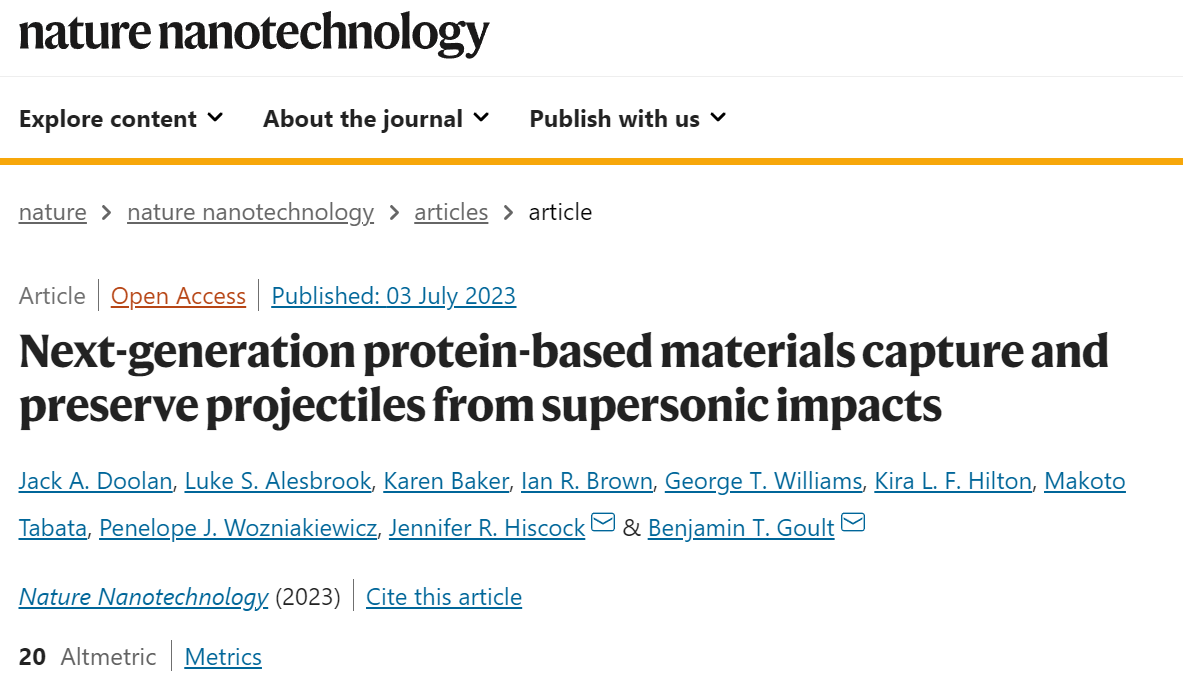Screen dimensions: 1183x688
Task: Open the Published: 03 July 2023 link
Action: point(394,296)
